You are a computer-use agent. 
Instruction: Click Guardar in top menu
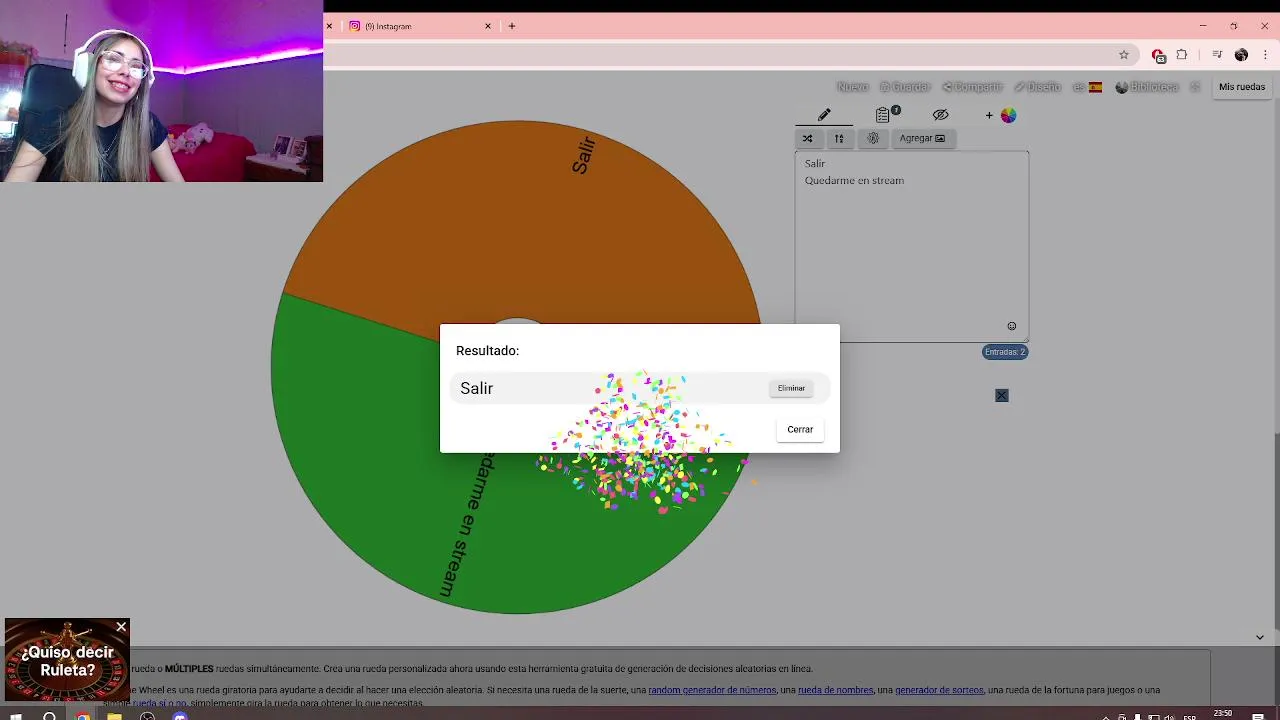[x=905, y=87]
